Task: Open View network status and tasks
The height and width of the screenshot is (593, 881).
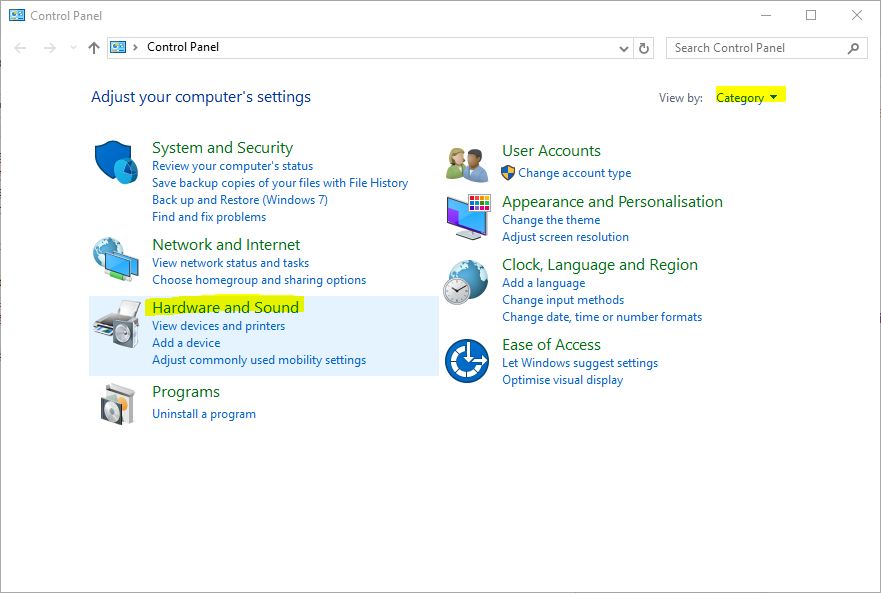Action: pyautogui.click(x=230, y=262)
